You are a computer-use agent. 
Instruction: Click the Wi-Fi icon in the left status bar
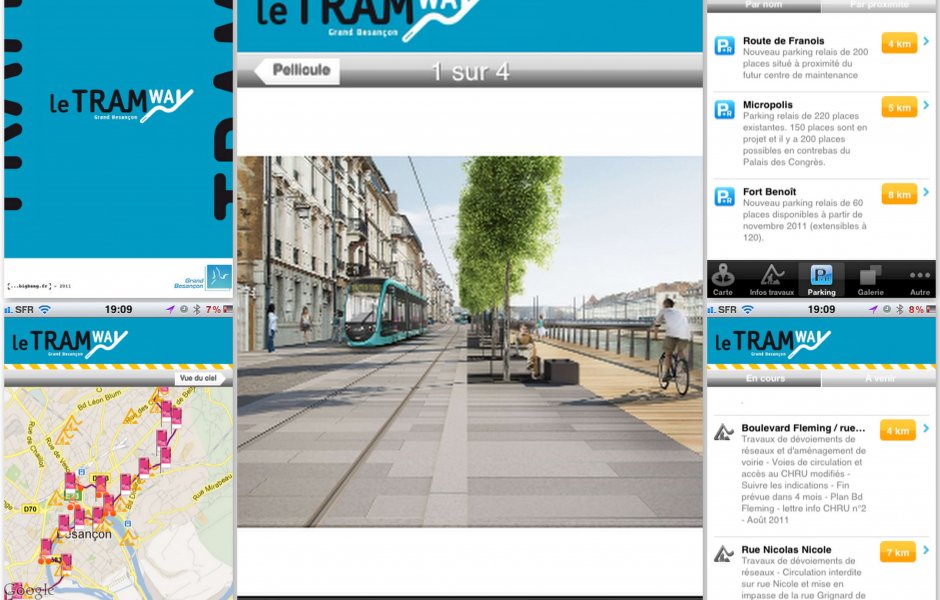pyautogui.click(x=45, y=309)
